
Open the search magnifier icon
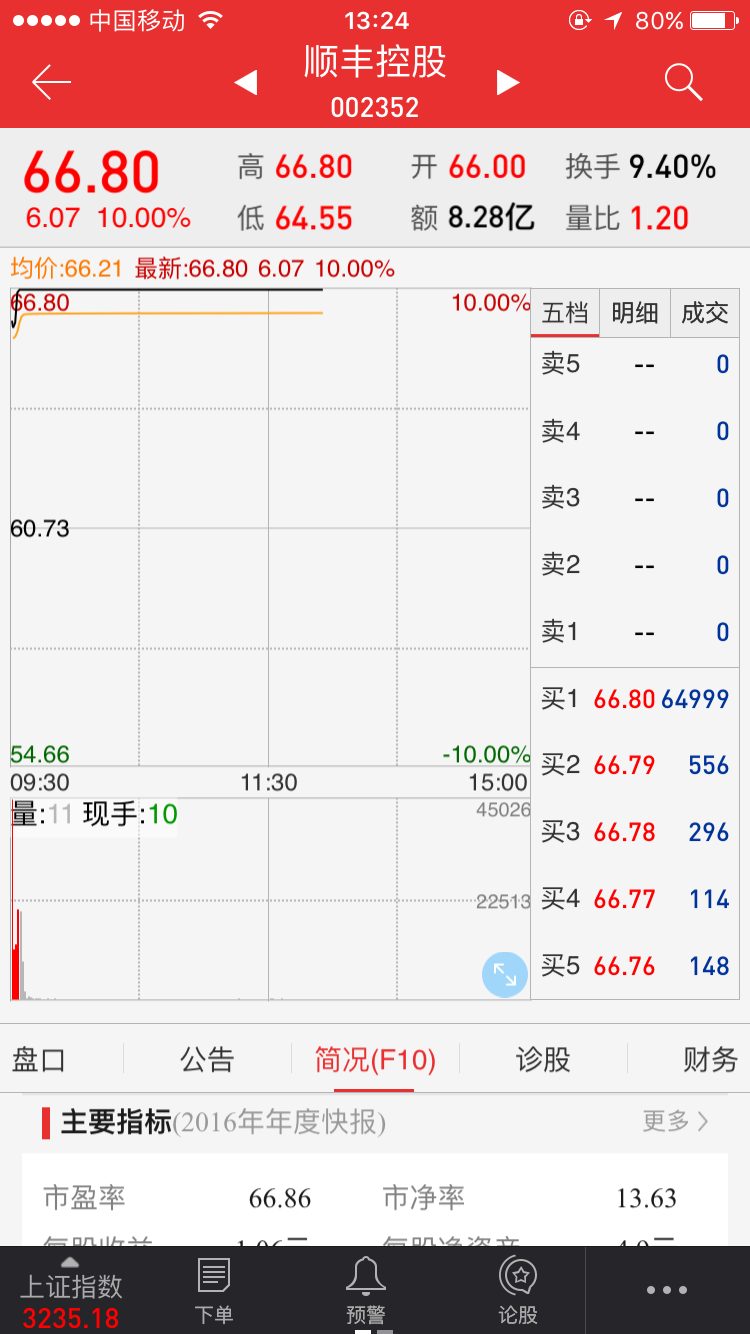pyautogui.click(x=683, y=82)
